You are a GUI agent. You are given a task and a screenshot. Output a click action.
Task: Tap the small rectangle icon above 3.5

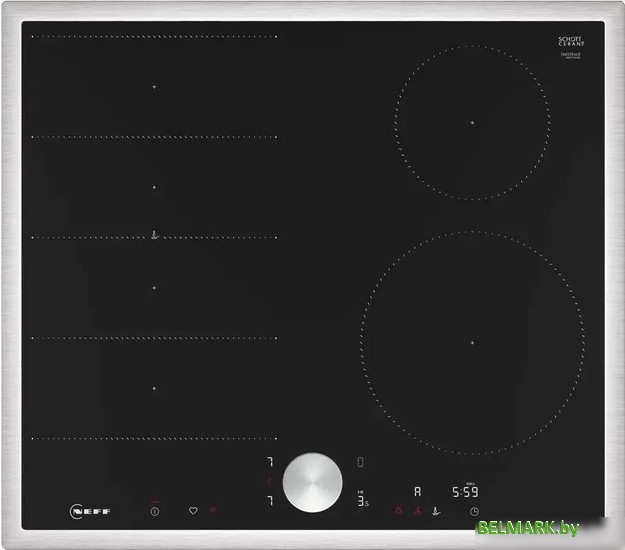pyautogui.click(x=361, y=462)
